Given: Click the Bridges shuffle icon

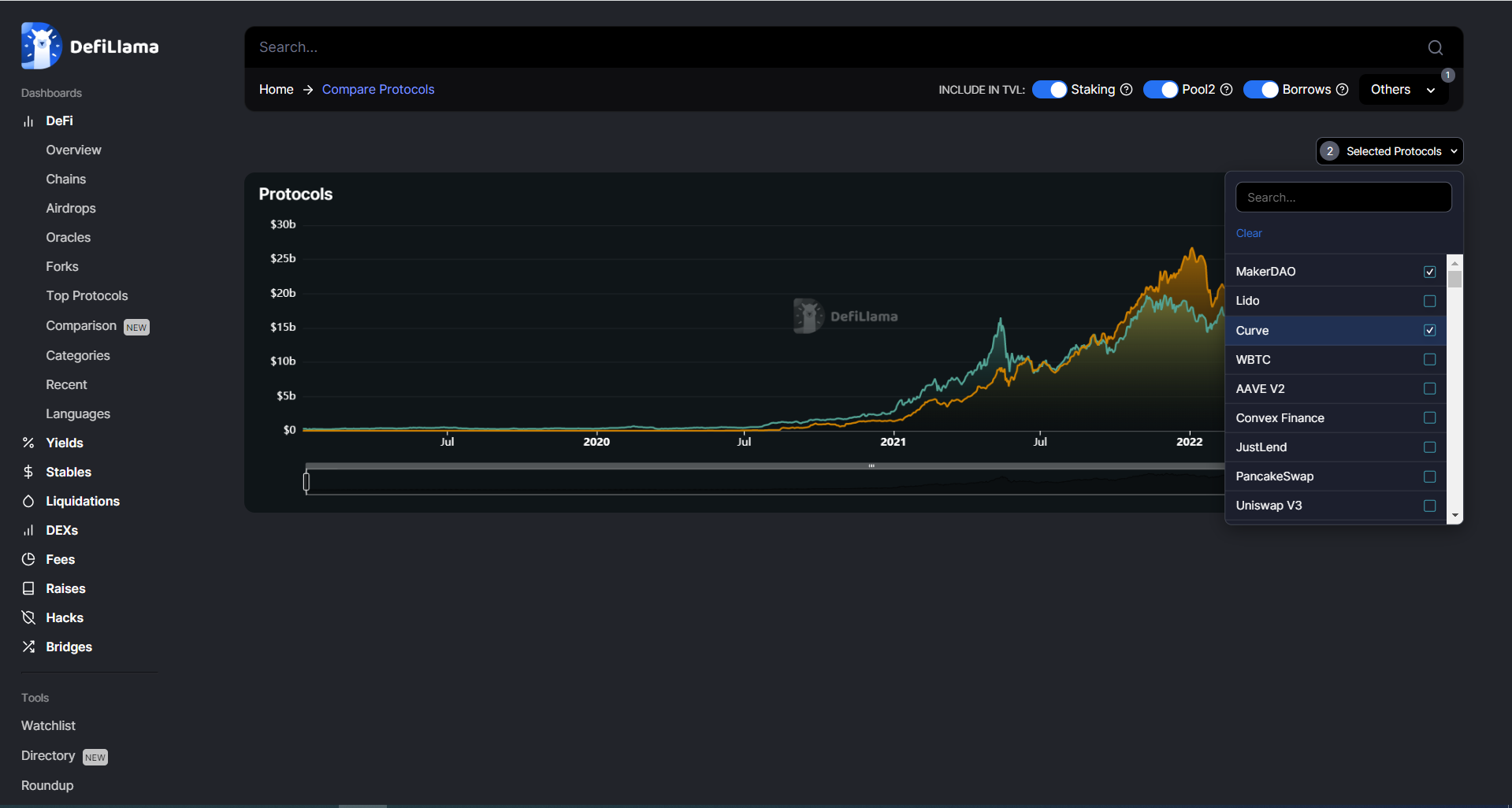Looking at the screenshot, I should pyautogui.click(x=28, y=647).
